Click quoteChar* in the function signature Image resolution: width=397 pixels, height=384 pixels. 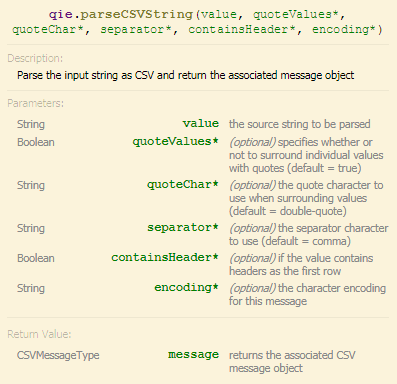coord(48,30)
